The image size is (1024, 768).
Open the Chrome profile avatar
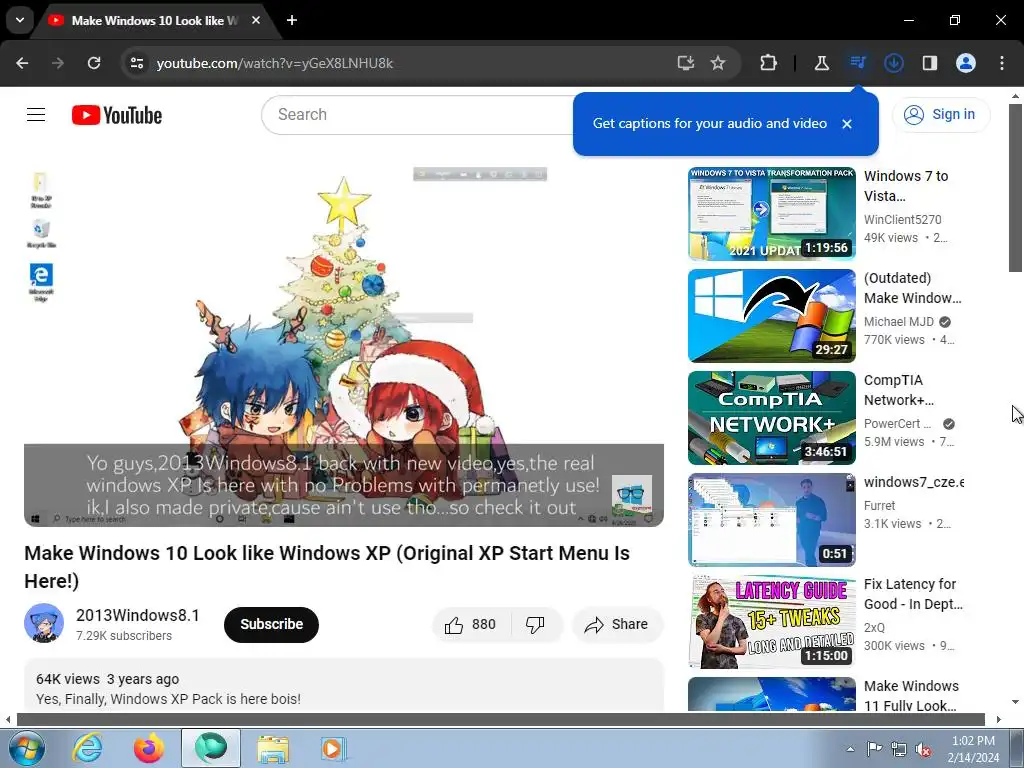966,63
